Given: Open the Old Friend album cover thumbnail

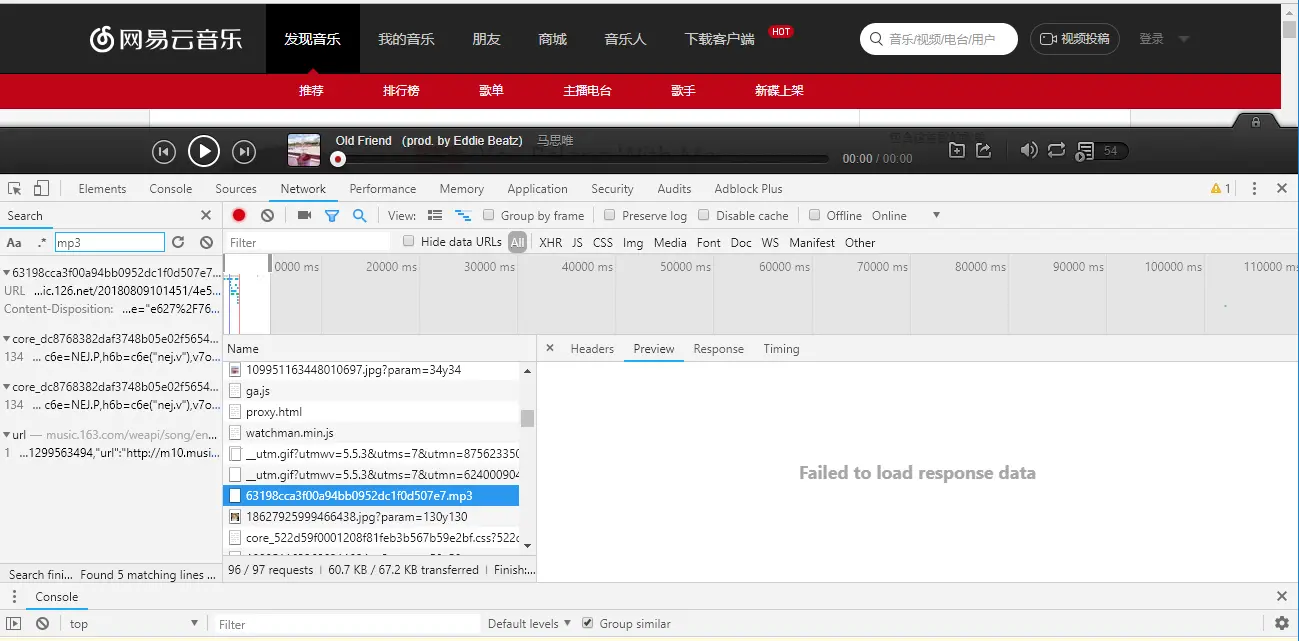Looking at the screenshot, I should tap(304, 150).
